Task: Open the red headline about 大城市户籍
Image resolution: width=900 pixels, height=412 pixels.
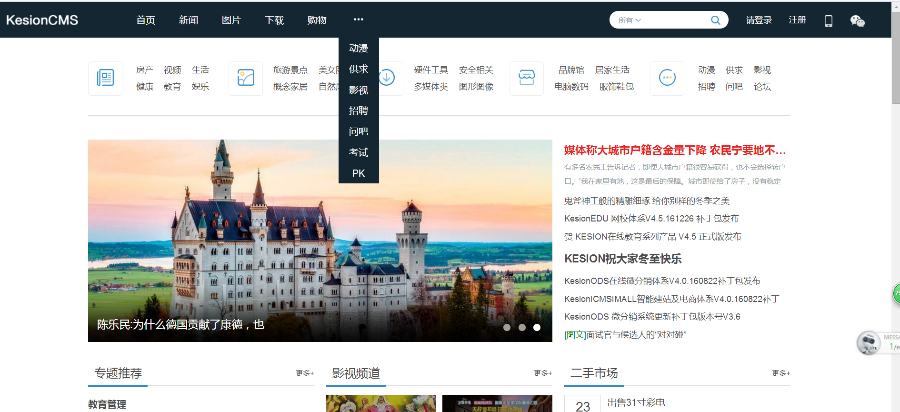Action: [675, 150]
